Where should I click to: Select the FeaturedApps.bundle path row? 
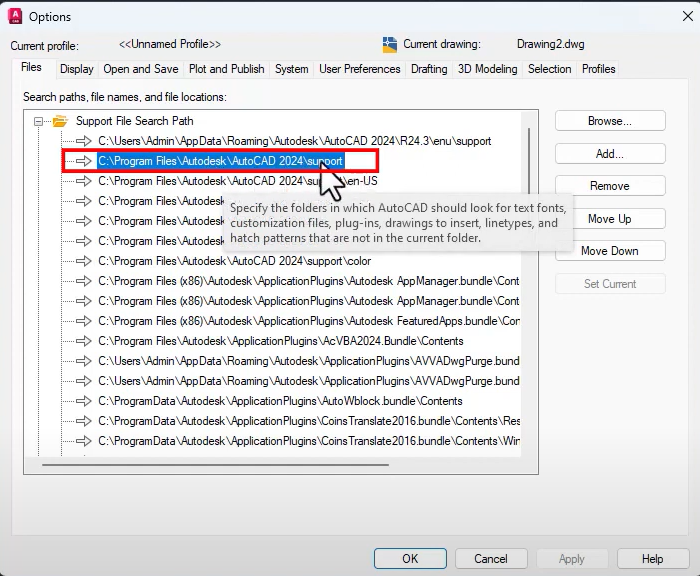(x=308, y=321)
